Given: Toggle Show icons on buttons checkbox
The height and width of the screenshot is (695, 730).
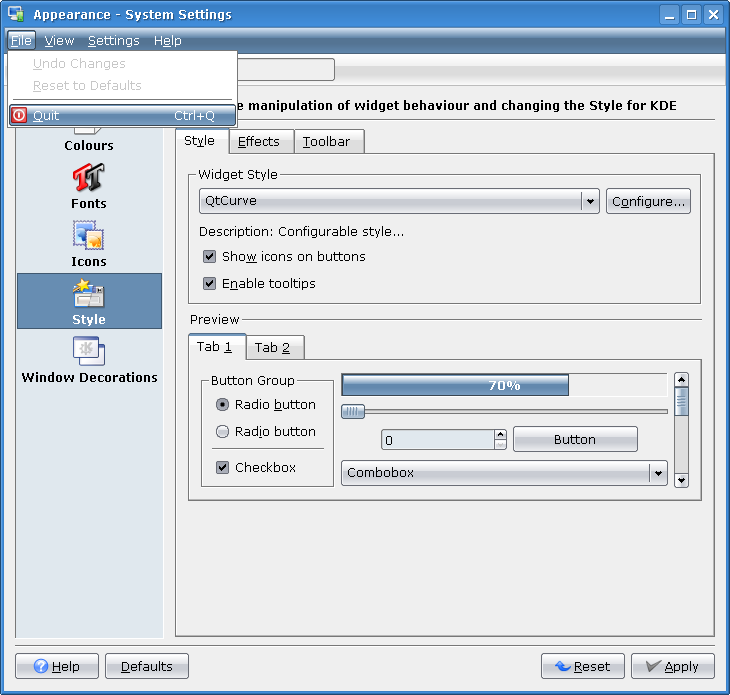Looking at the screenshot, I should pos(210,256).
